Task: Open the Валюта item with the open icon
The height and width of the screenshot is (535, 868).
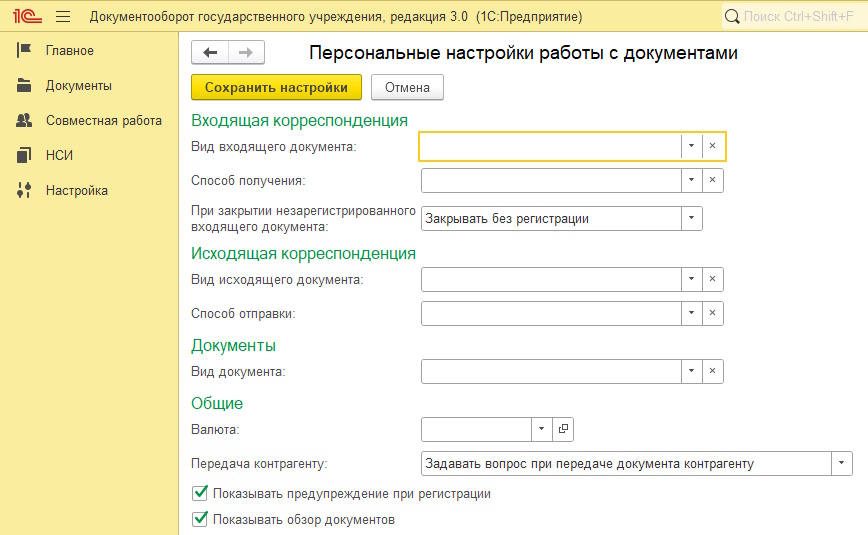Action: click(x=563, y=429)
